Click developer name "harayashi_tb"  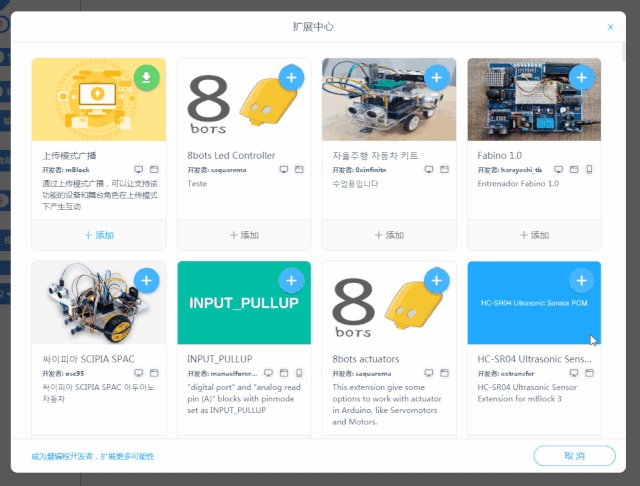click(x=521, y=170)
